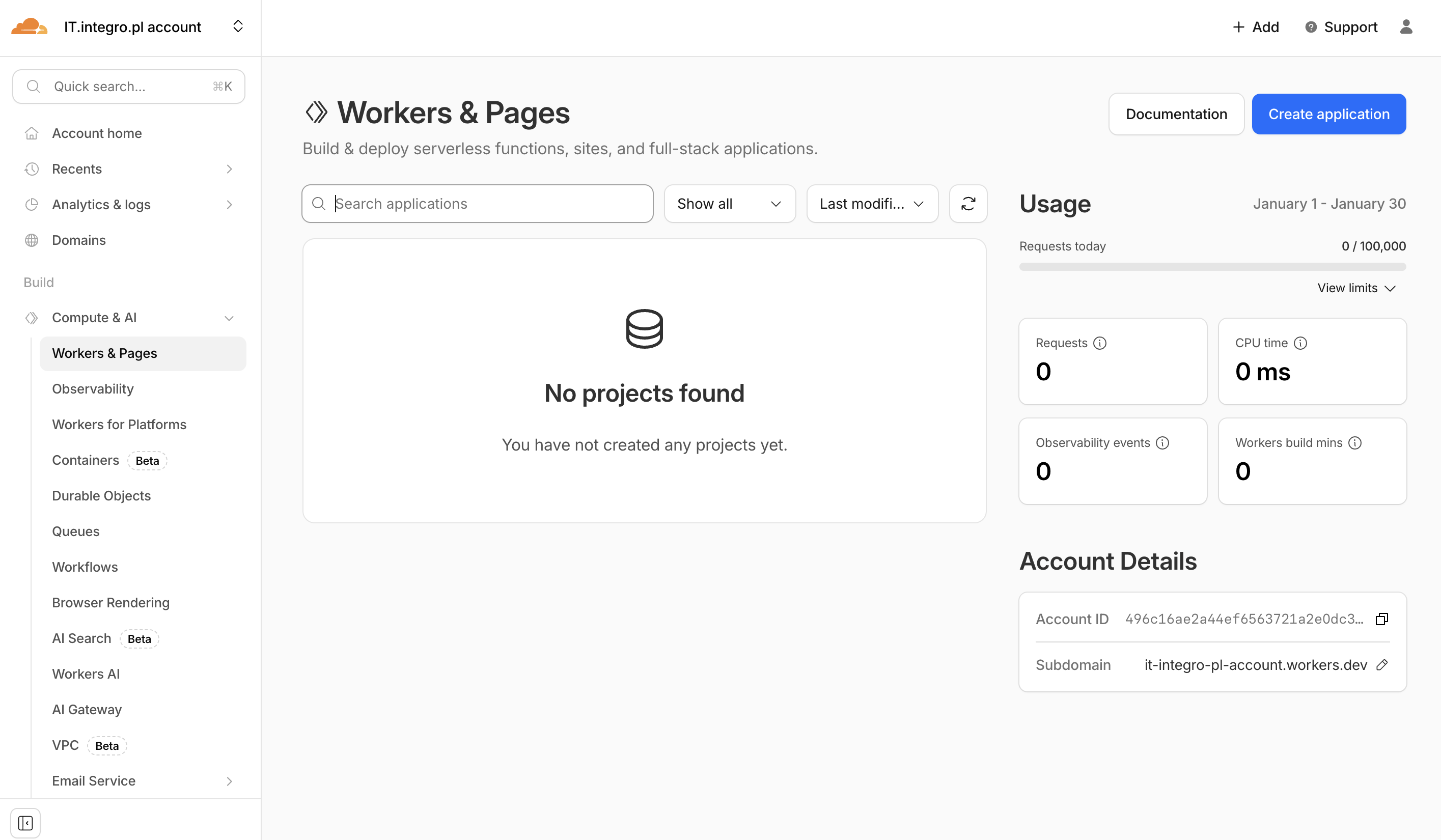Show the Requests info tooltip

click(1099, 343)
